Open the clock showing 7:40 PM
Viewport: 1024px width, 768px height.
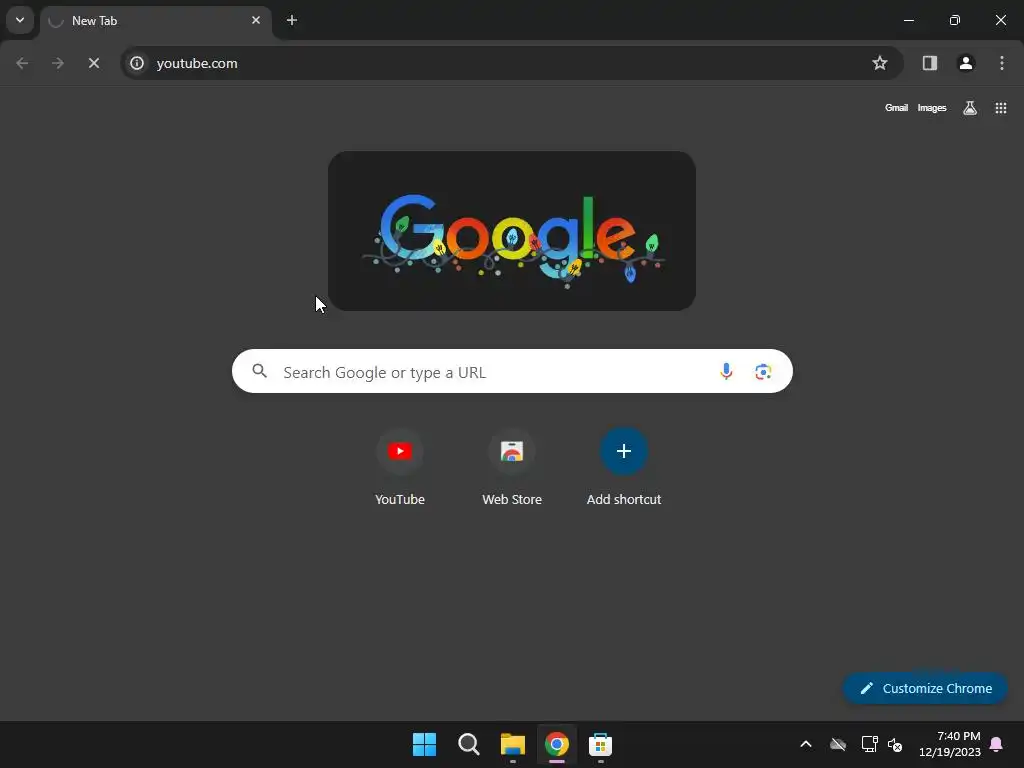click(x=950, y=744)
